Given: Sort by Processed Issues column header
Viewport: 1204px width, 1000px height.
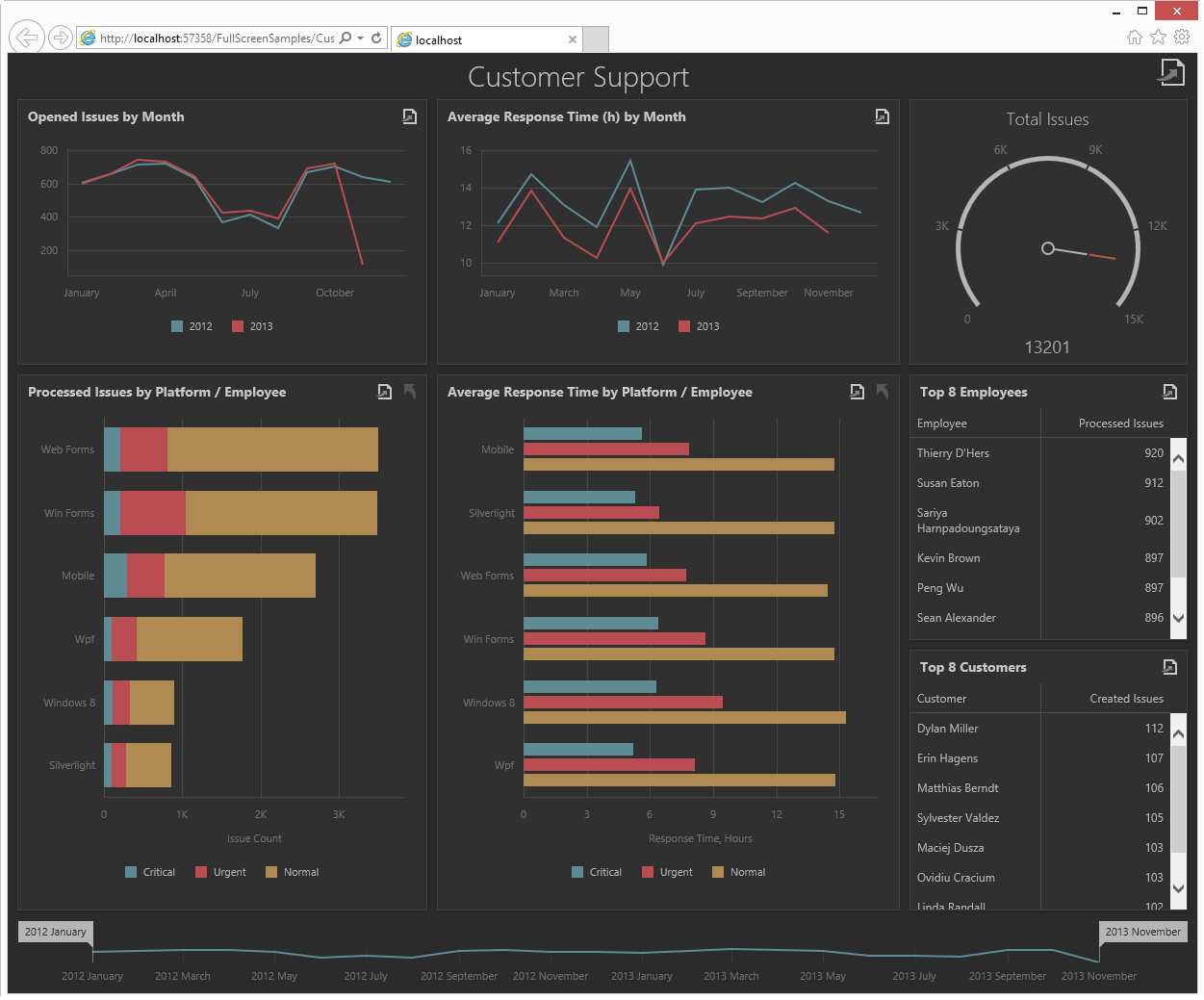Looking at the screenshot, I should pos(1120,423).
